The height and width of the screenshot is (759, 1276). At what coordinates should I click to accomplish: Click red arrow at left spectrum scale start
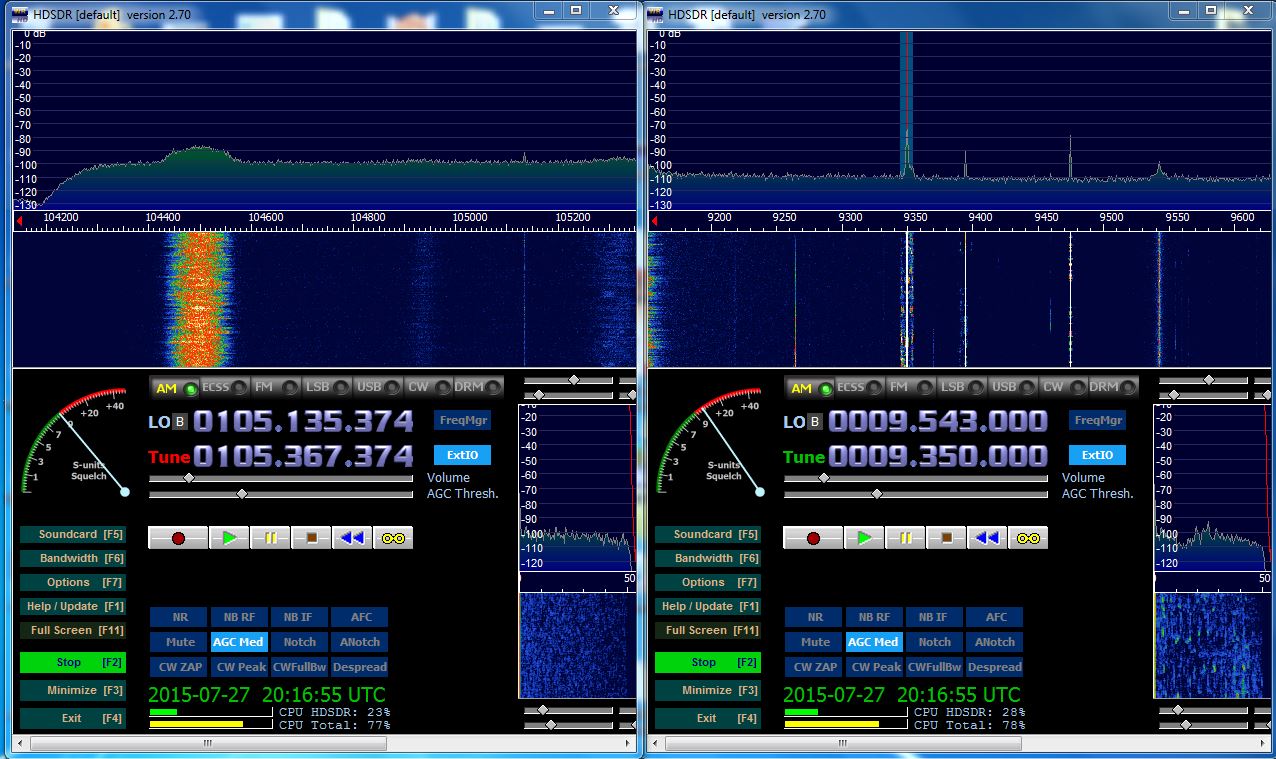coord(19,221)
